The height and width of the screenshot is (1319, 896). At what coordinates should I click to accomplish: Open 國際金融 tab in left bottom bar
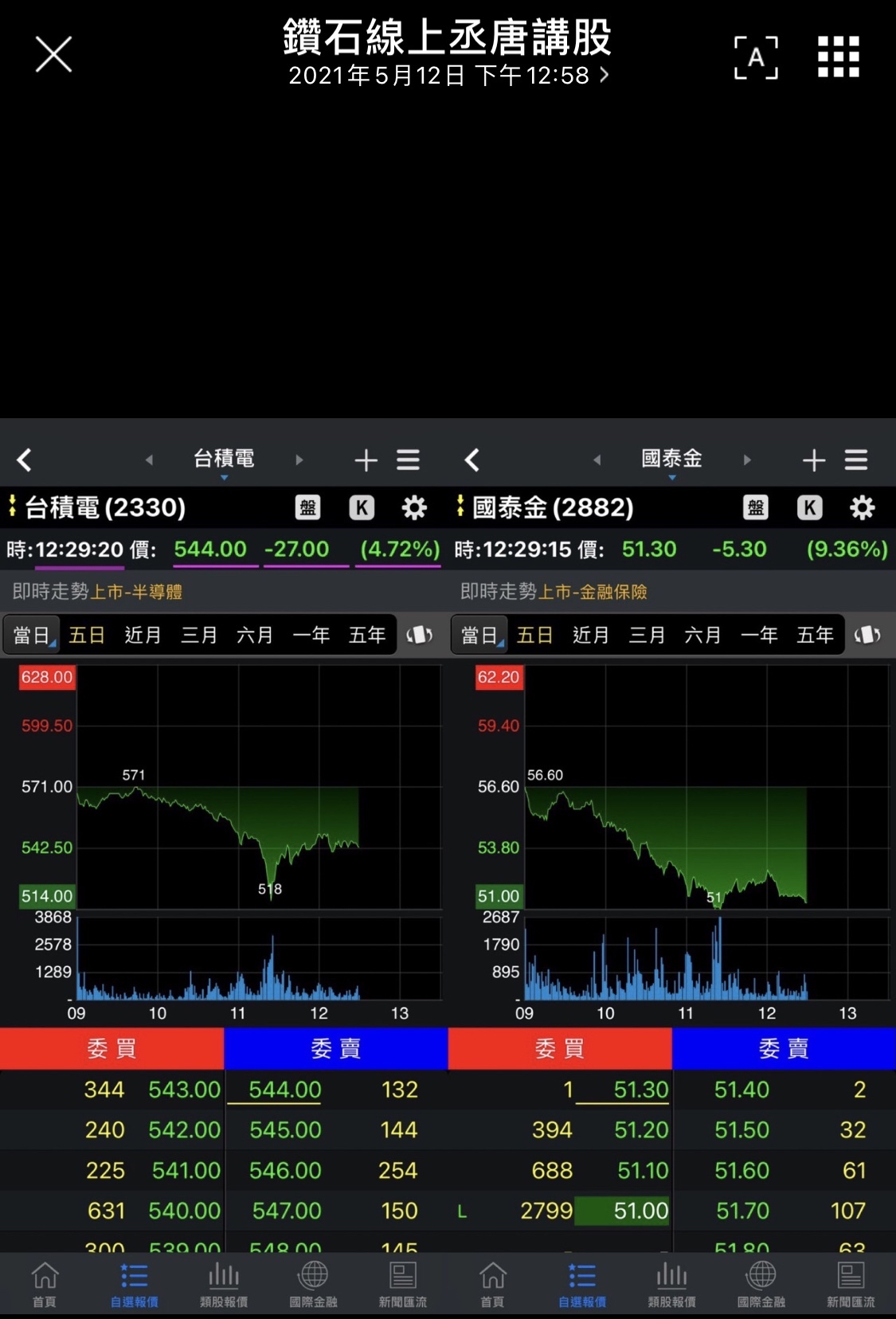coord(313,1284)
